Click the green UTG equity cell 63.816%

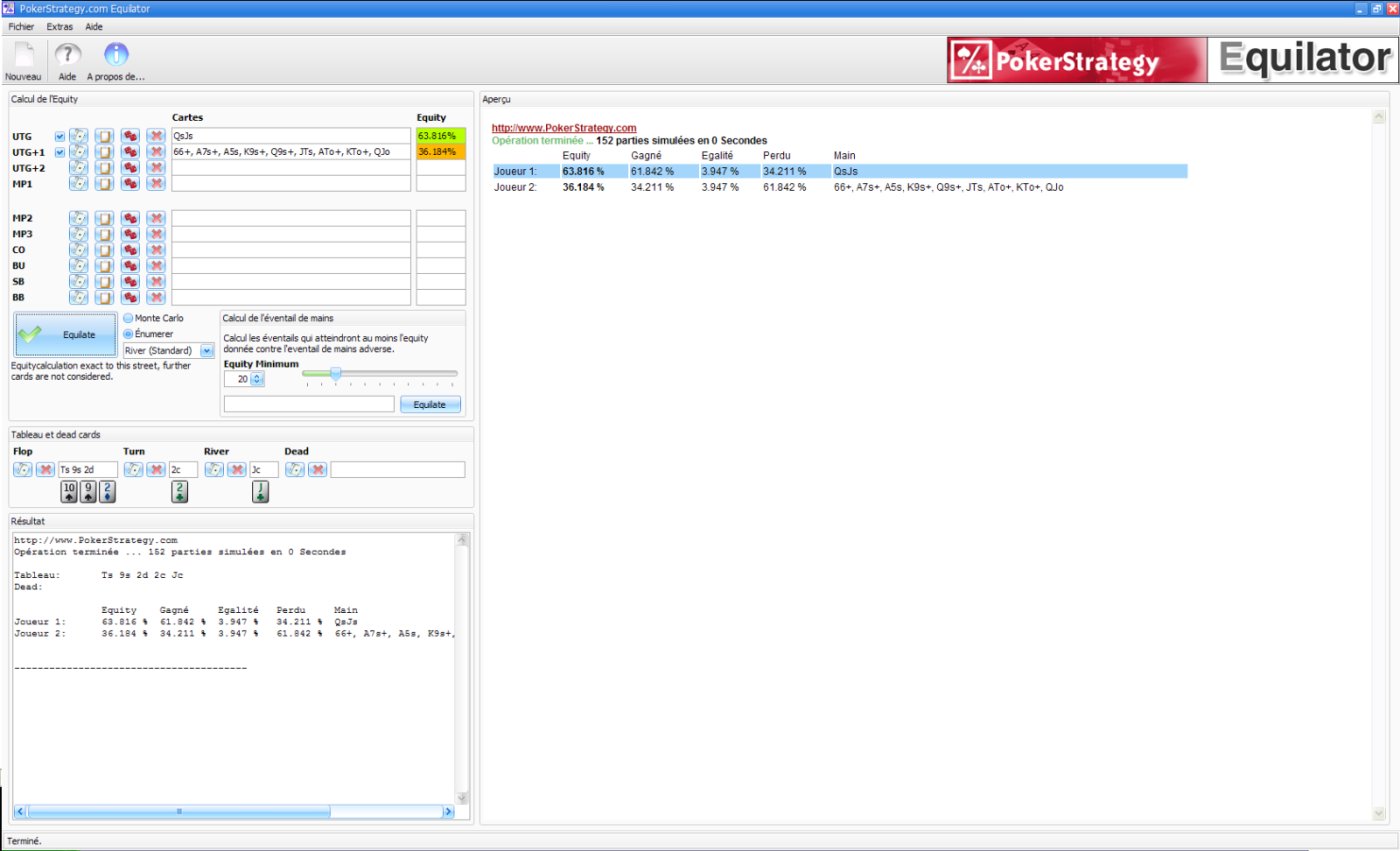tap(441, 136)
